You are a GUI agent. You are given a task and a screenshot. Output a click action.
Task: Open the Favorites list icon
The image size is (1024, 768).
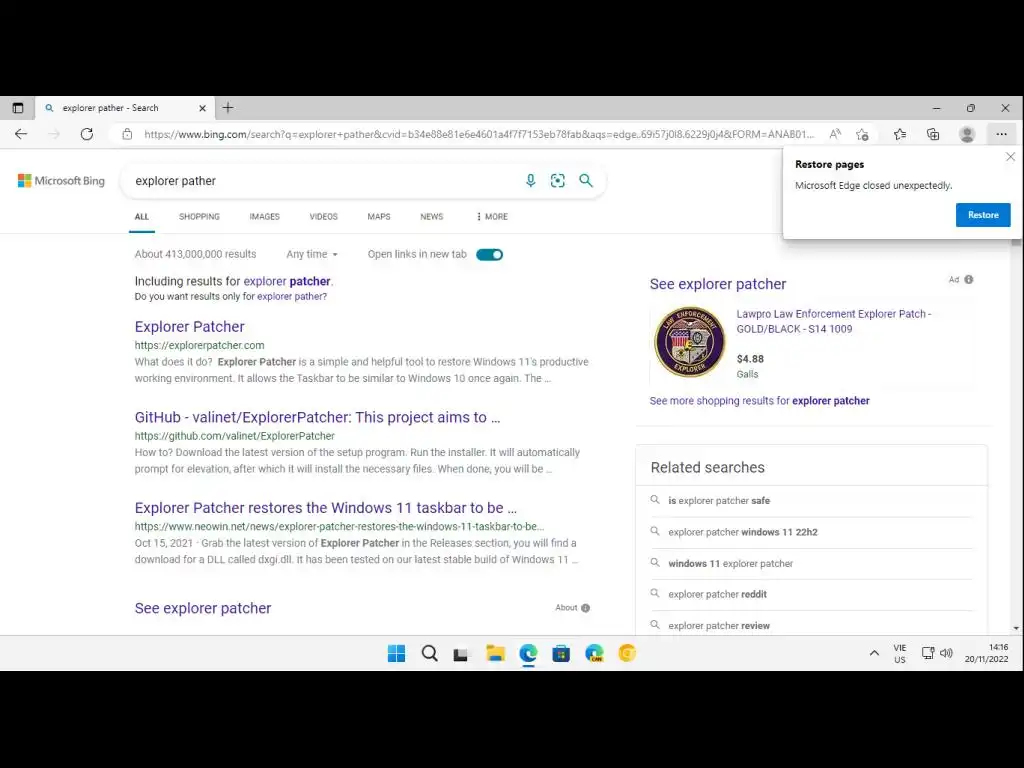900,134
